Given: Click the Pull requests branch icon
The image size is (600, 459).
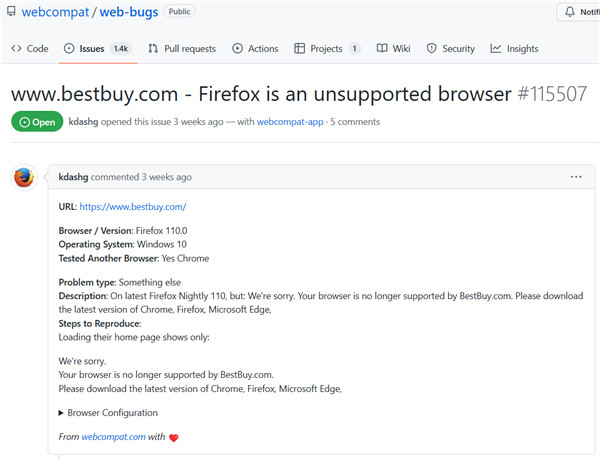Looking at the screenshot, I should point(153,48).
